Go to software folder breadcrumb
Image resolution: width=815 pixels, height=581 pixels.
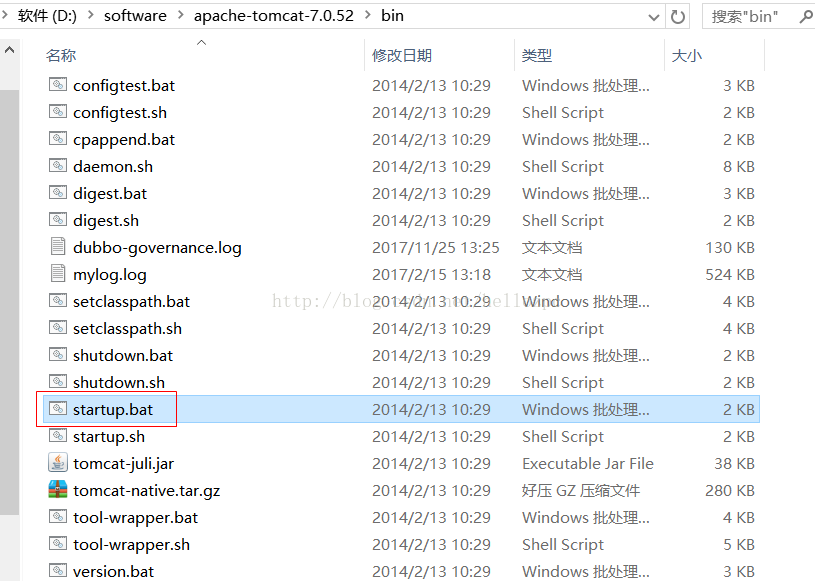tap(135, 16)
